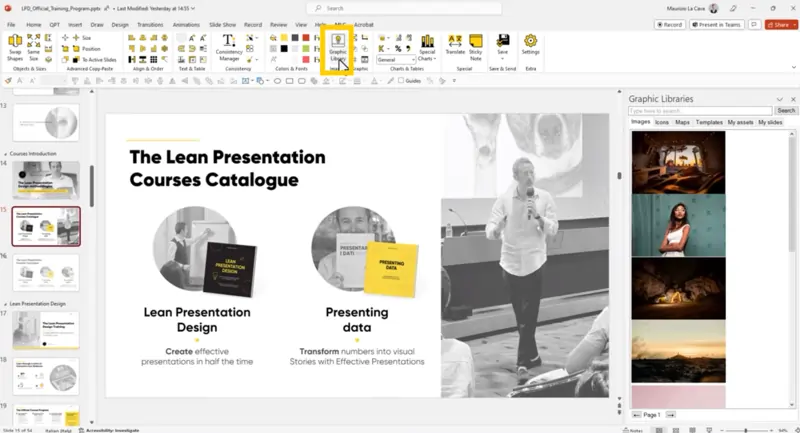Click the grid icon in Align & Order

coord(154,60)
